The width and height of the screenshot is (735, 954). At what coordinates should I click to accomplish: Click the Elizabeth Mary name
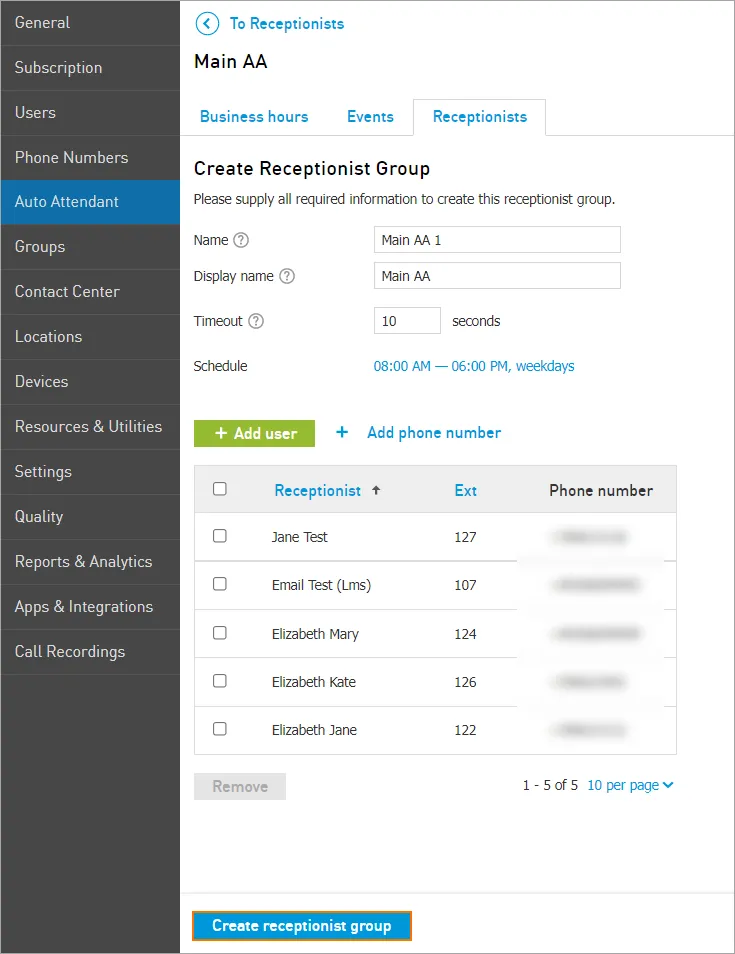coord(315,634)
